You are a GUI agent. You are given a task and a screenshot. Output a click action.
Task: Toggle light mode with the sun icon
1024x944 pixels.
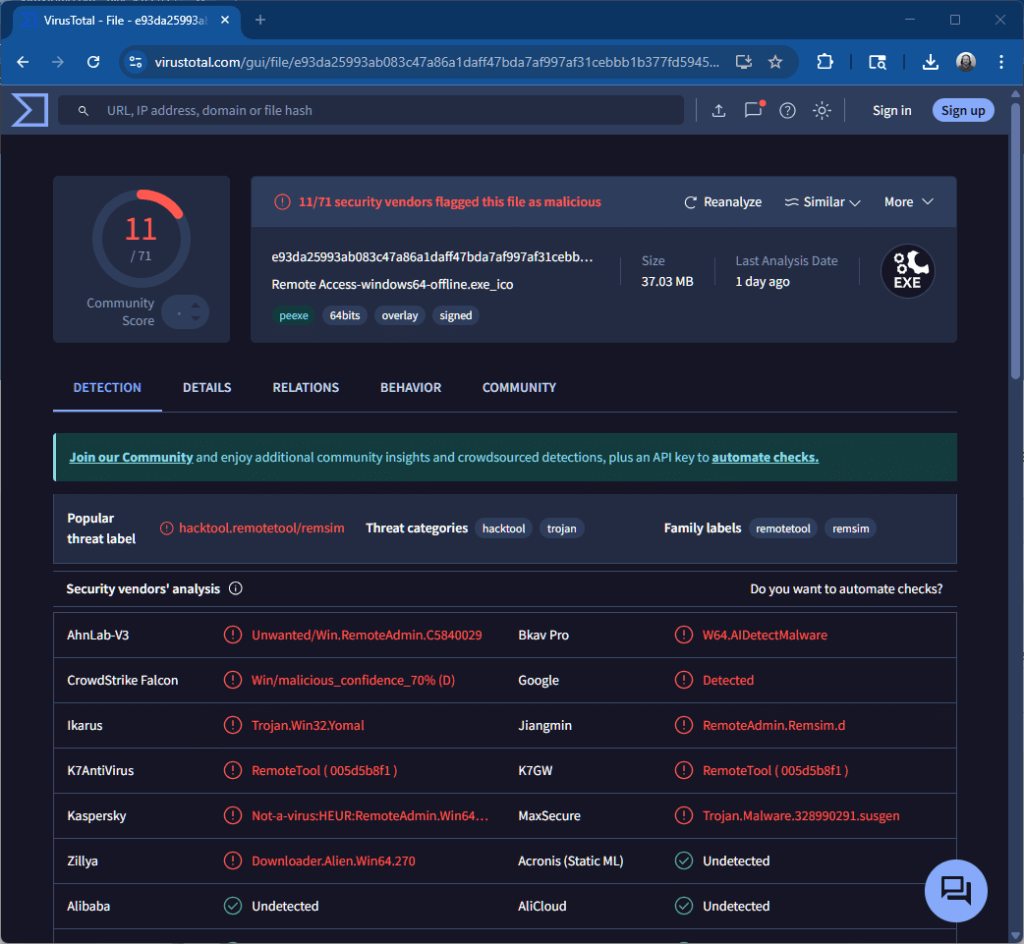(821, 110)
